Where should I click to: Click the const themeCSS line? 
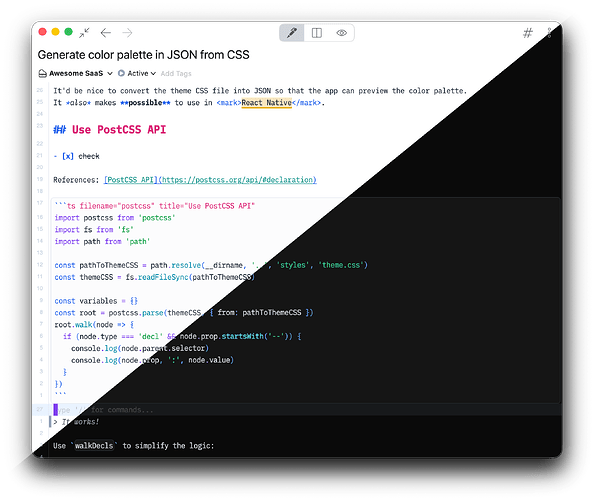(x=155, y=277)
